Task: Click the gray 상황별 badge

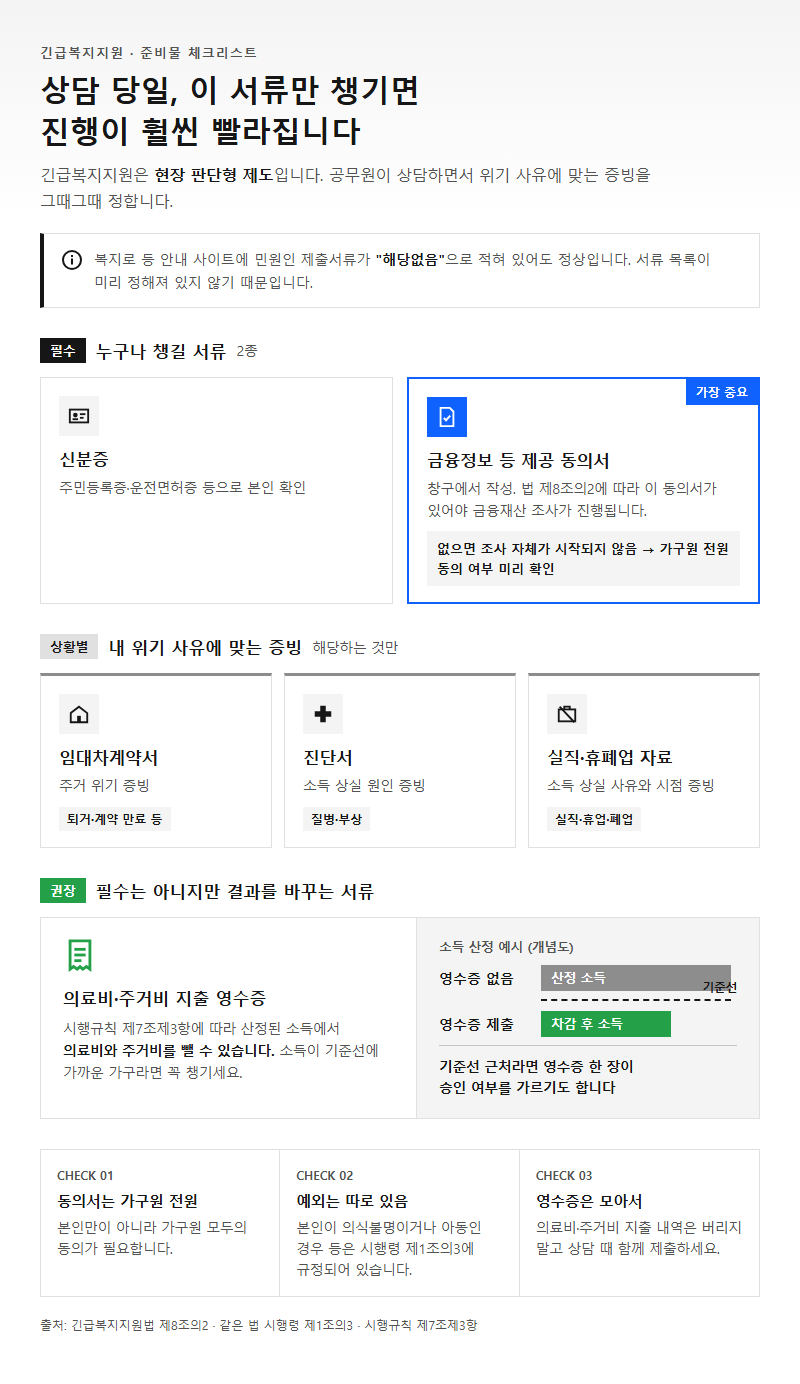Action: (x=69, y=647)
